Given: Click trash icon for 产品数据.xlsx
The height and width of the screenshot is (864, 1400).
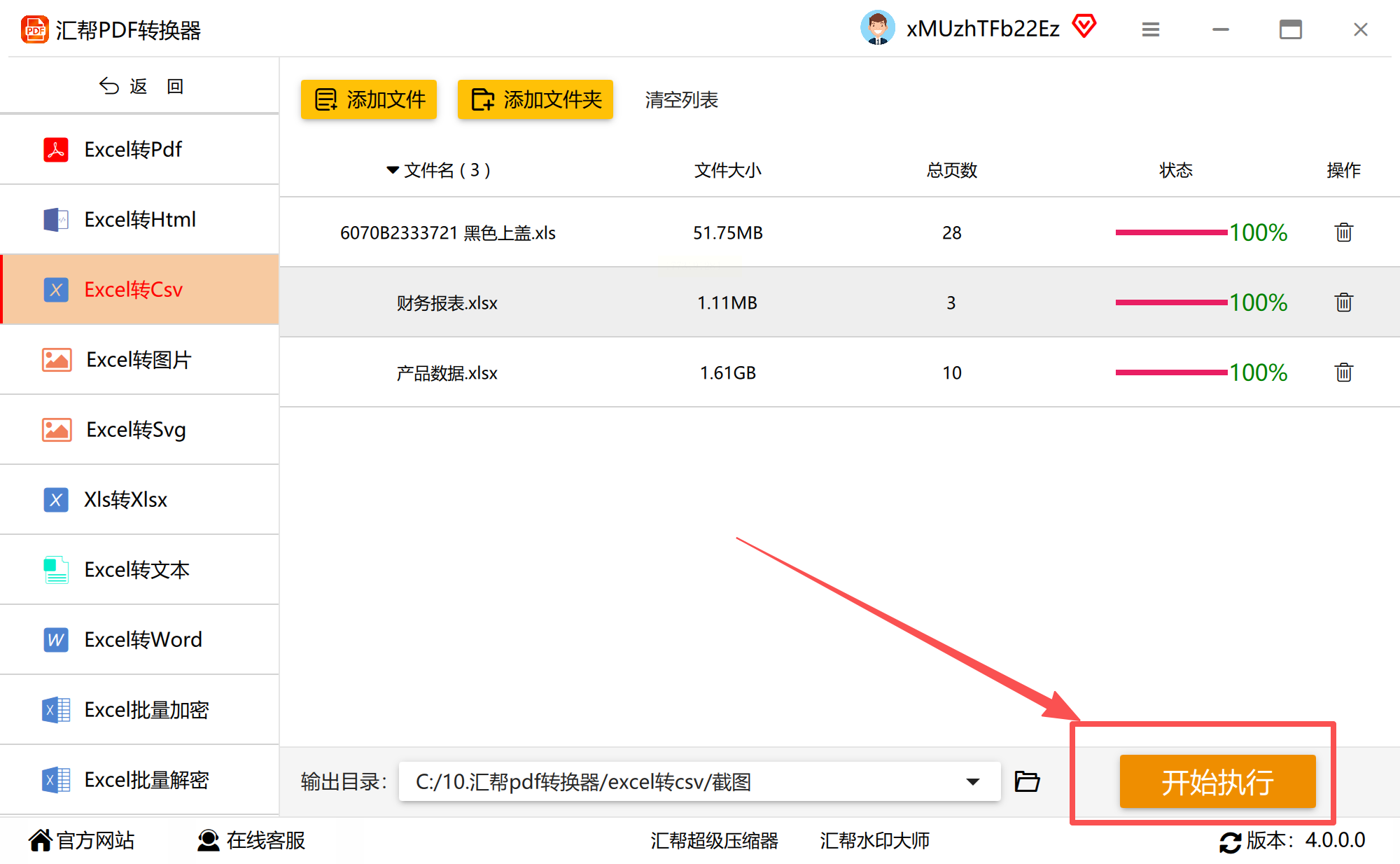Looking at the screenshot, I should 1343,372.
